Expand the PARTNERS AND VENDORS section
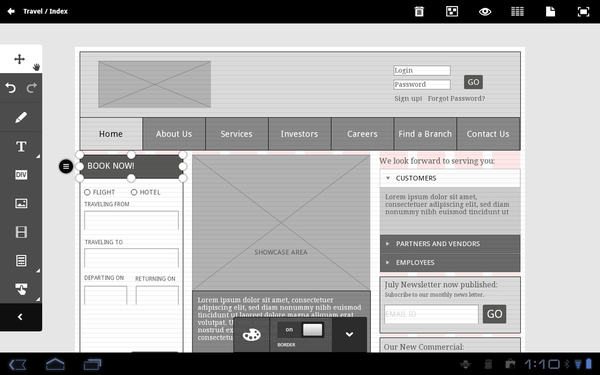Viewport: 600px width, 375px height. click(450, 244)
